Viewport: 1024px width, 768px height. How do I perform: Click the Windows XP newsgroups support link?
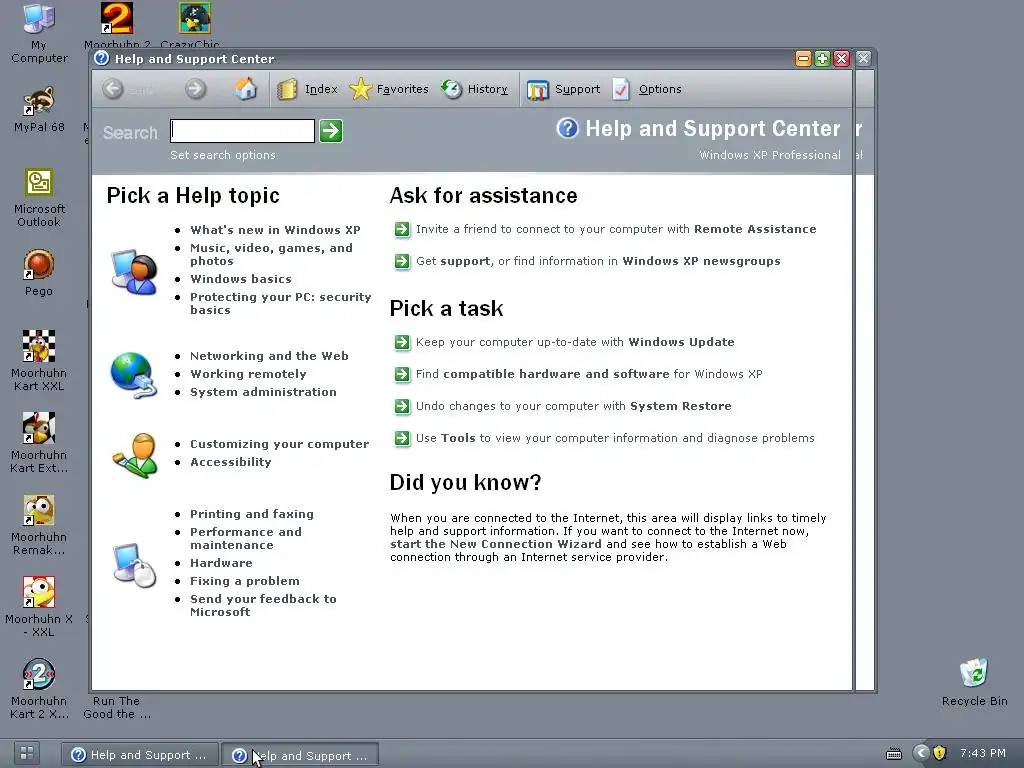coord(598,261)
